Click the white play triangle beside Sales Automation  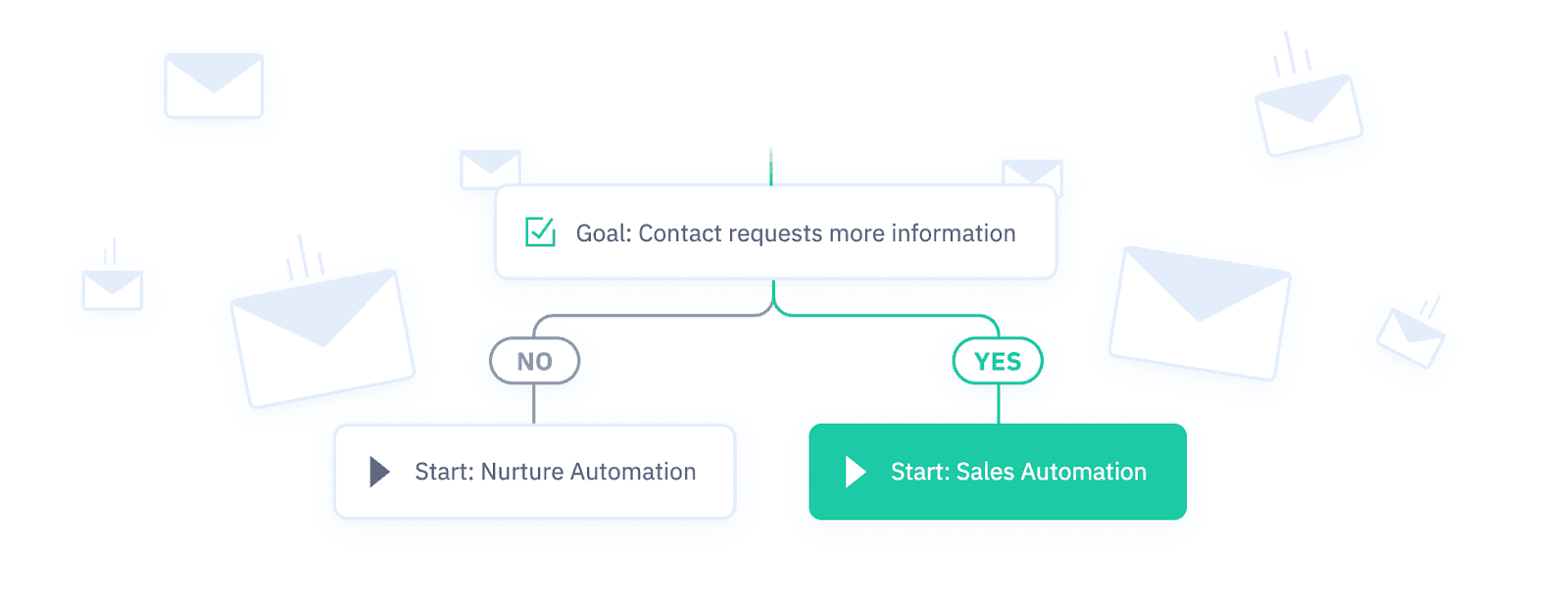856,472
